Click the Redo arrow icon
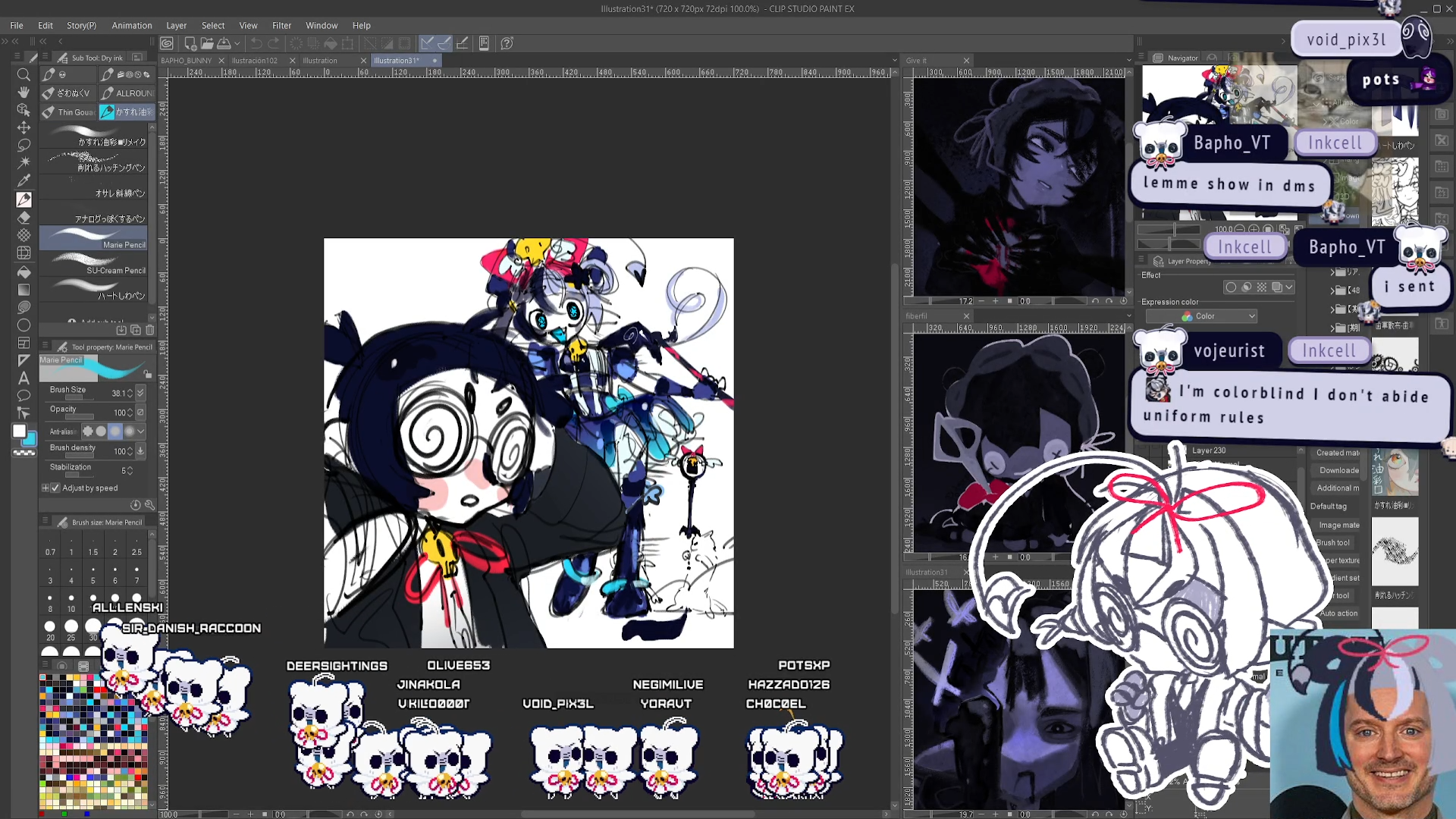Screen dimensions: 1456x819 point(274,43)
